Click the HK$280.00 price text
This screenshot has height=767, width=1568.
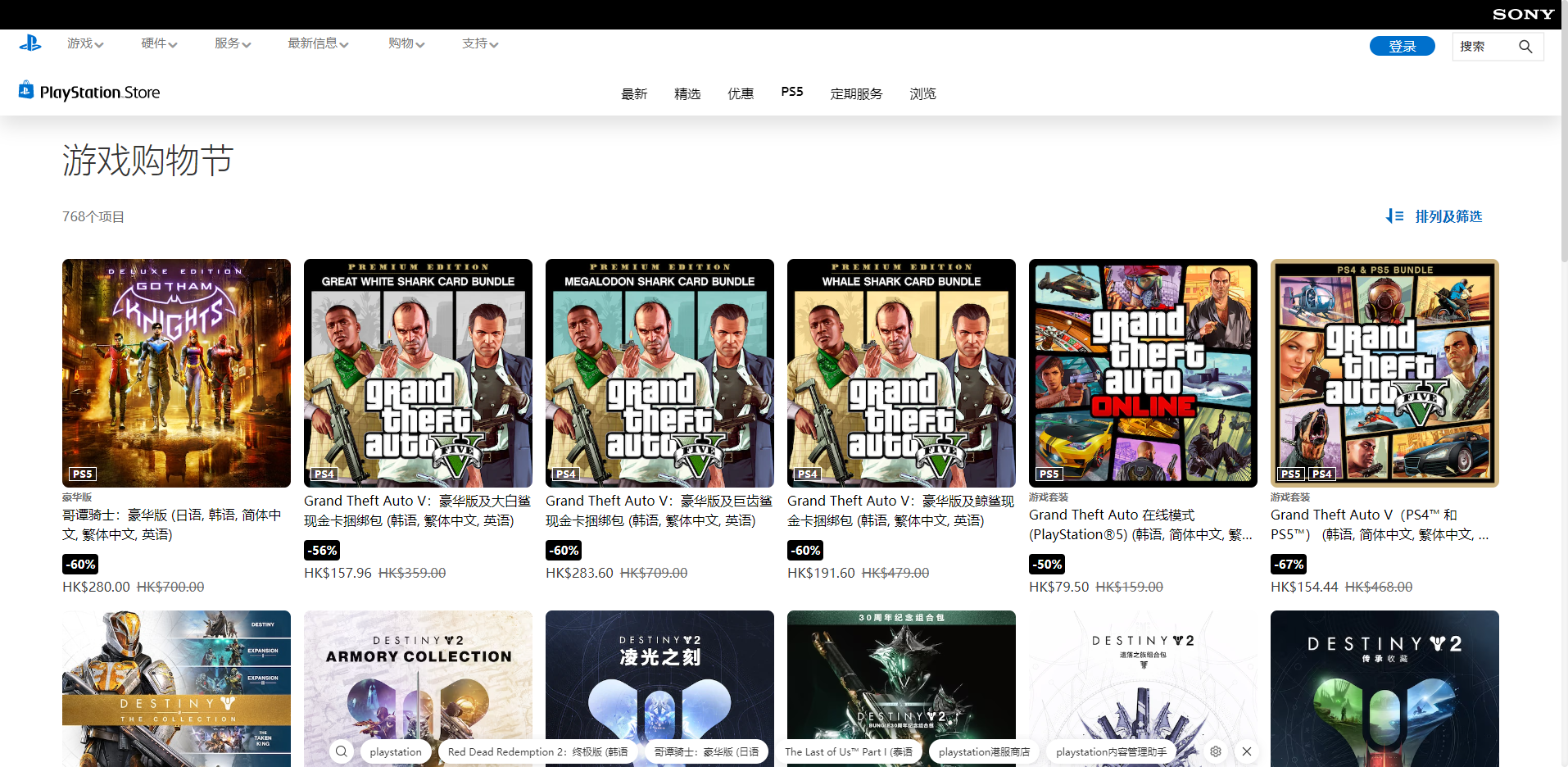click(96, 587)
